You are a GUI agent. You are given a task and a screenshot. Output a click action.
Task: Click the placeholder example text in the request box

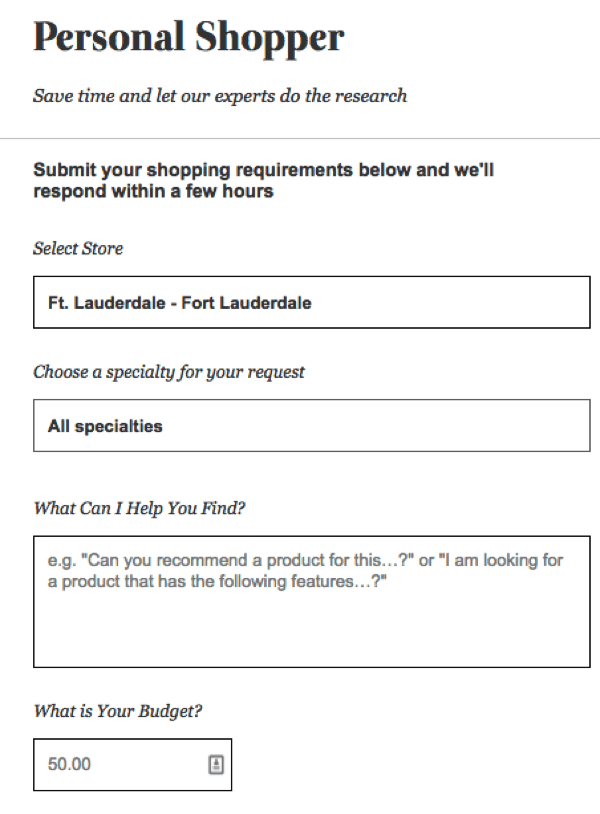pyautogui.click(x=305, y=571)
